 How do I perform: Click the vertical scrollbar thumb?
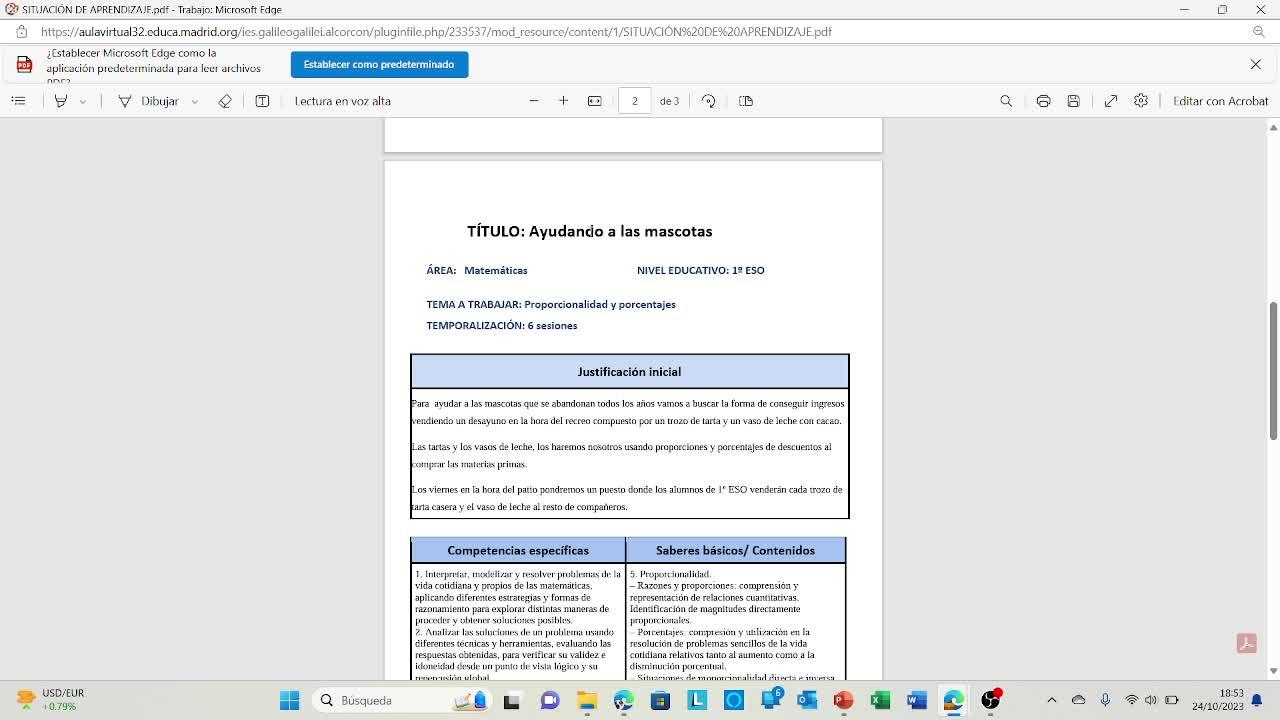pos(1273,370)
